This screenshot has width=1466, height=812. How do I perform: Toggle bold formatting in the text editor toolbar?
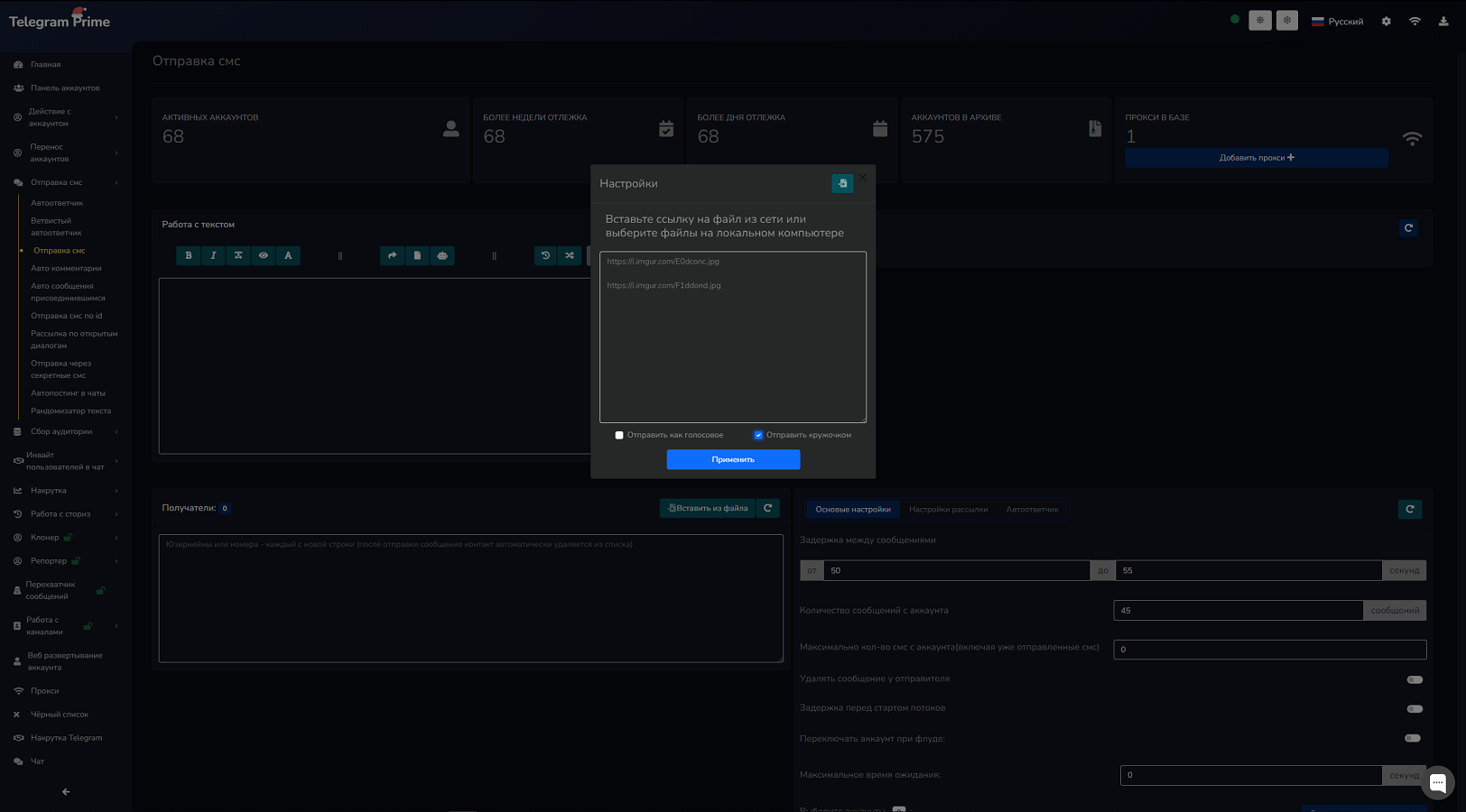(x=189, y=255)
